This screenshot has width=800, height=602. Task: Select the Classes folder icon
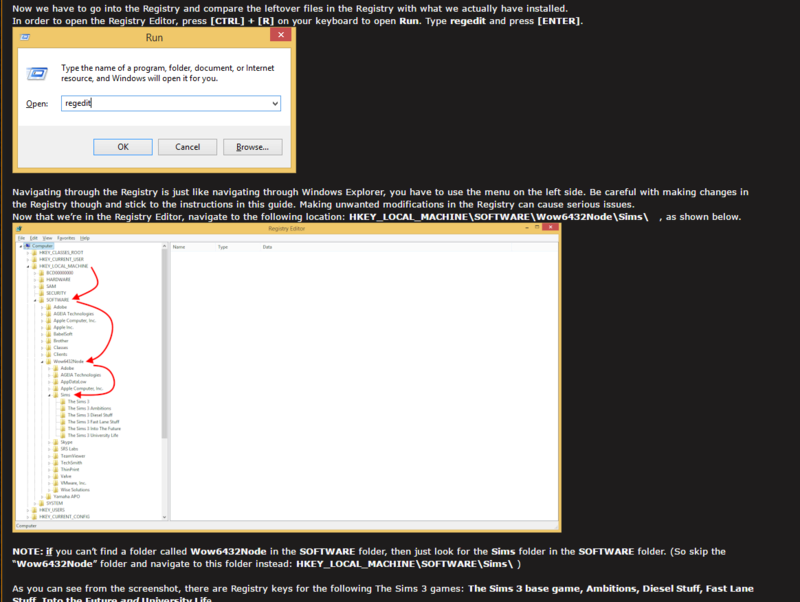(x=49, y=347)
